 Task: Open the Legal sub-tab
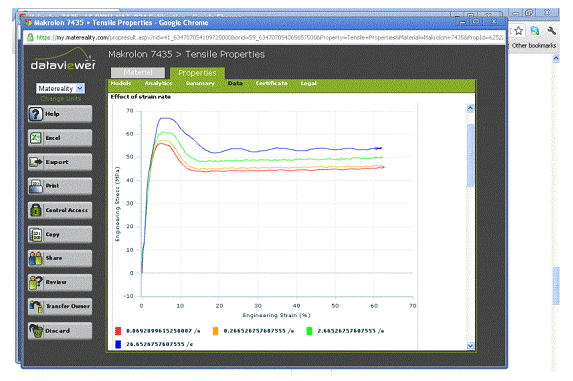308,83
